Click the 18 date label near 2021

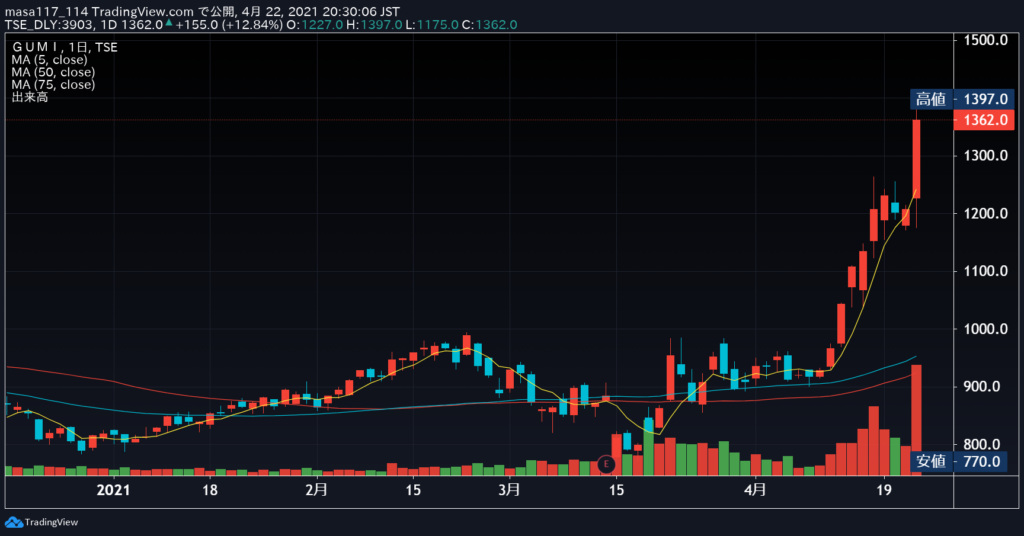pos(210,490)
